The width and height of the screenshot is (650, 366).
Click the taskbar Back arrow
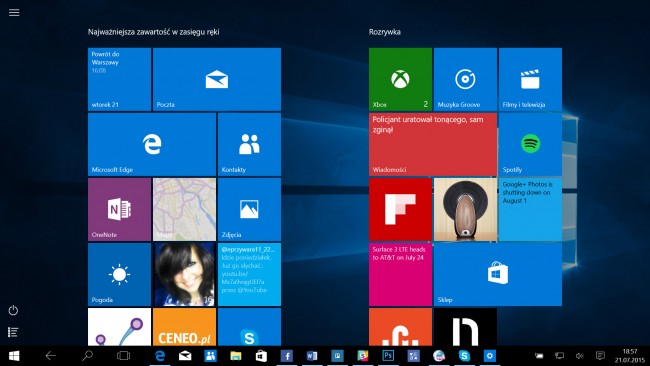pos(51,356)
